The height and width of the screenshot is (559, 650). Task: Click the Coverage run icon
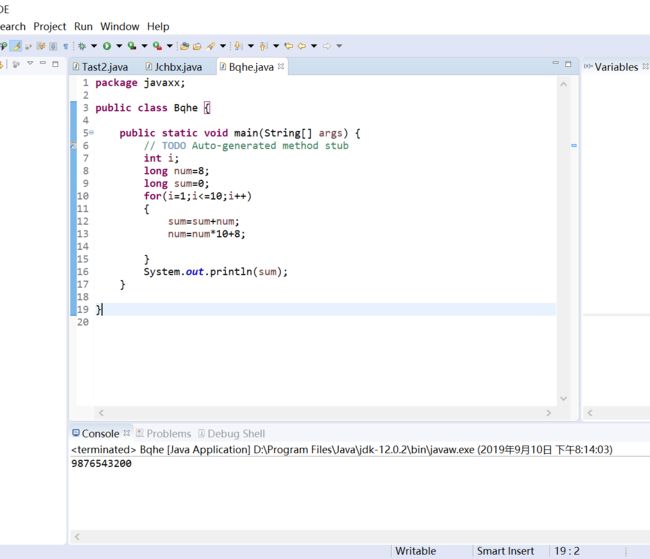[x=132, y=46]
